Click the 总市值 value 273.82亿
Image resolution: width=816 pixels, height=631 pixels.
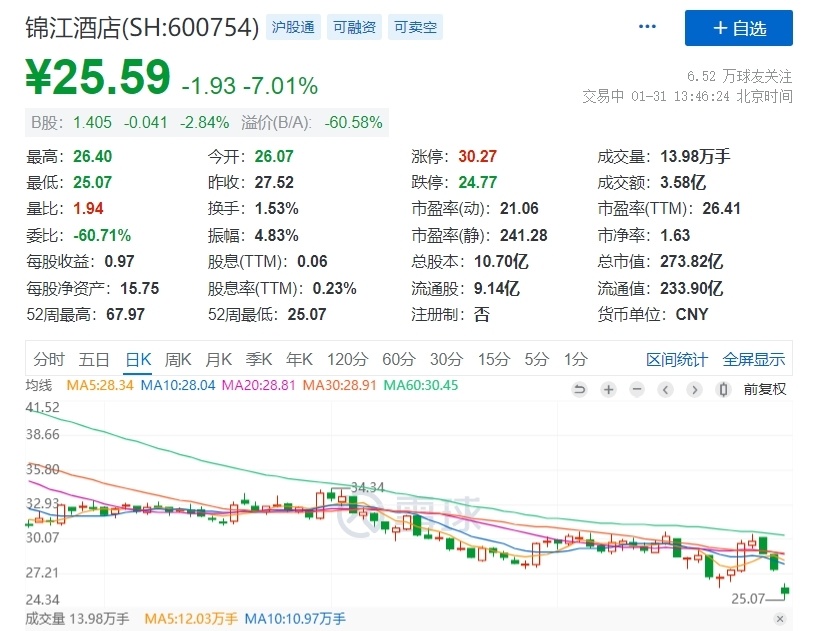tap(692, 261)
